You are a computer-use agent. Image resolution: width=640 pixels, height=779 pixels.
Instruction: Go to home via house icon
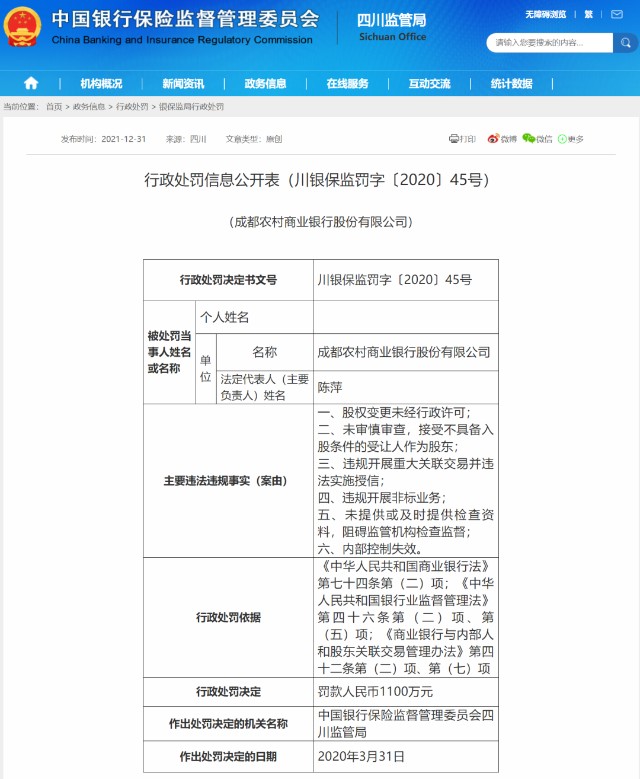click(x=31, y=83)
